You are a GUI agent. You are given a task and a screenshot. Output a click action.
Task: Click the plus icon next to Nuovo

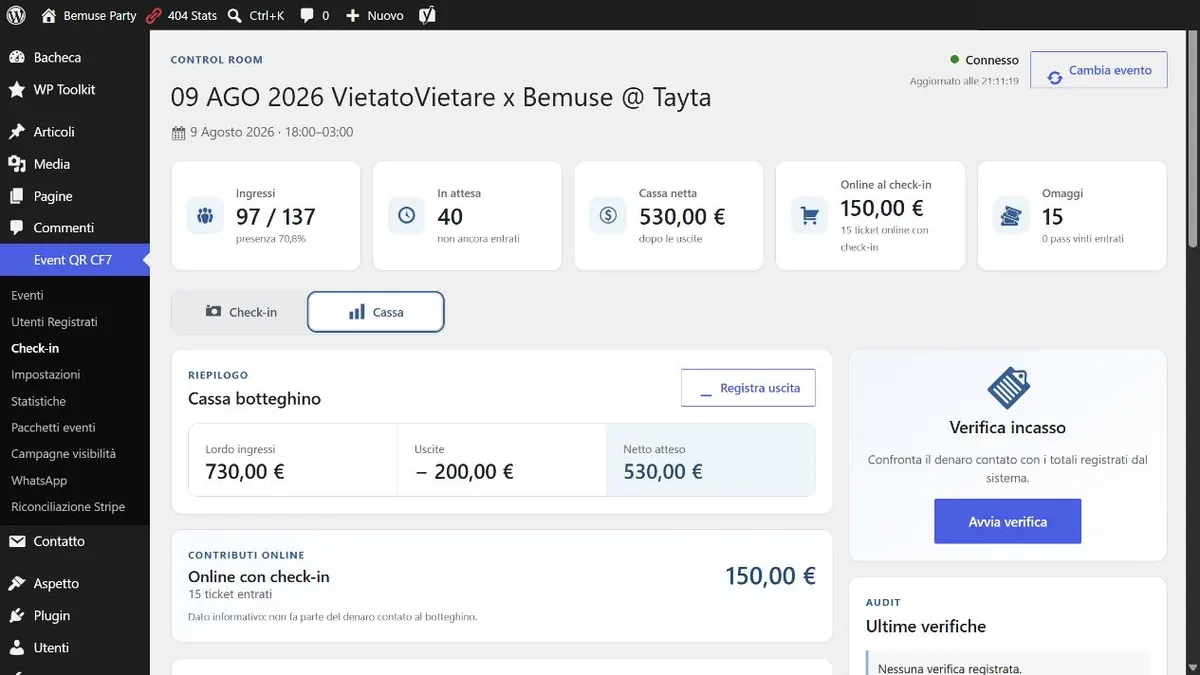click(x=352, y=15)
